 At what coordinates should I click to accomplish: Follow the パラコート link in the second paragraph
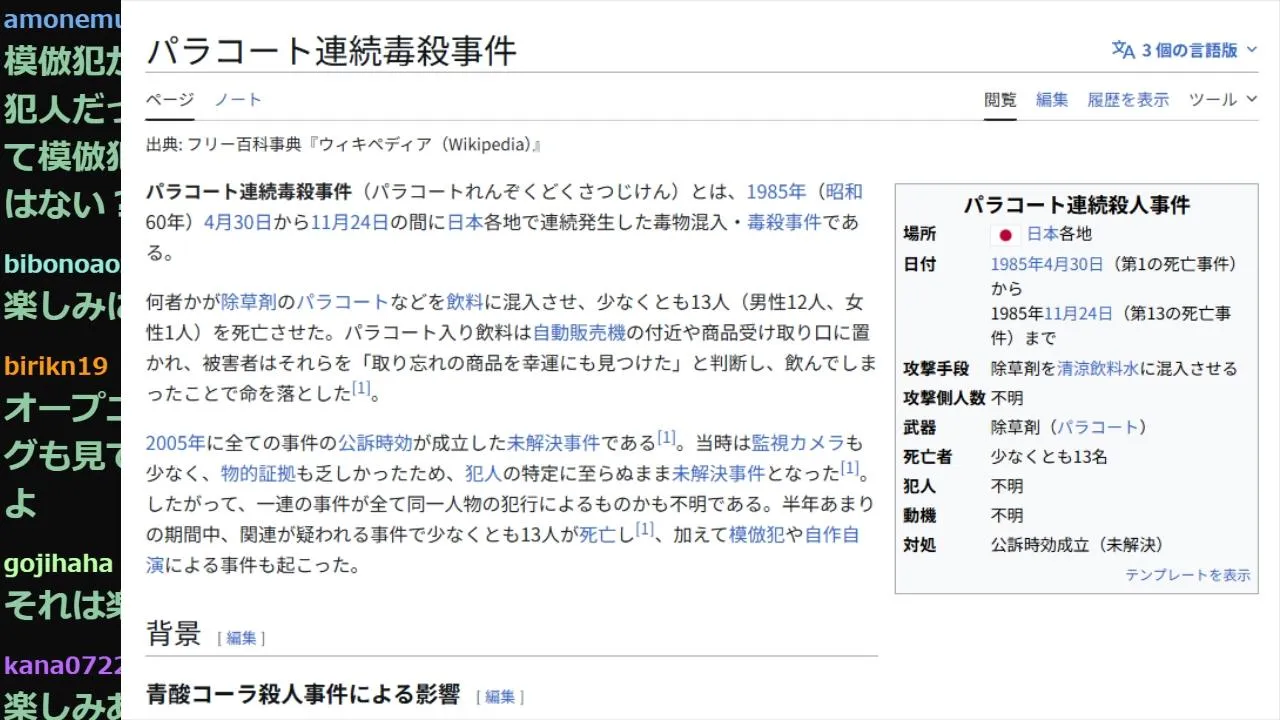pyautogui.click(x=341, y=301)
